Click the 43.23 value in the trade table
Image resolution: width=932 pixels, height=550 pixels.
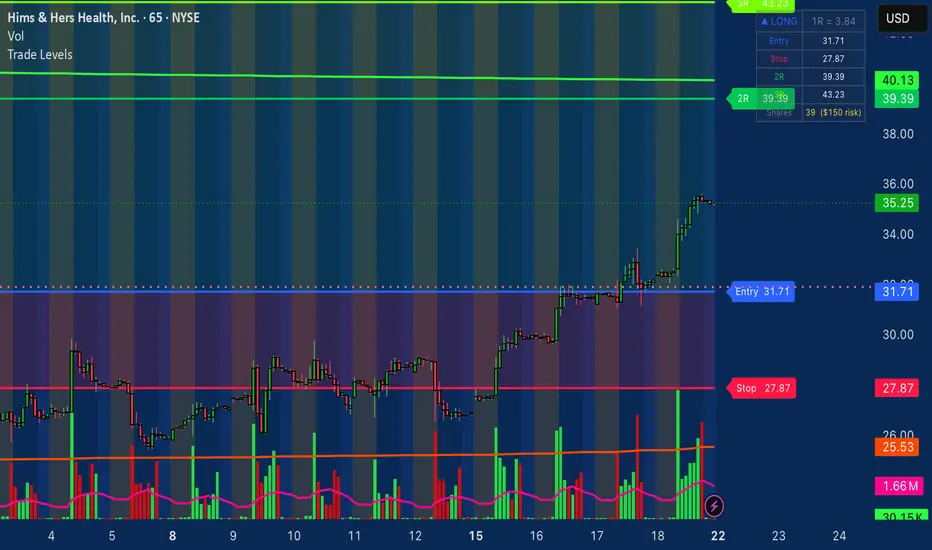(x=833, y=95)
